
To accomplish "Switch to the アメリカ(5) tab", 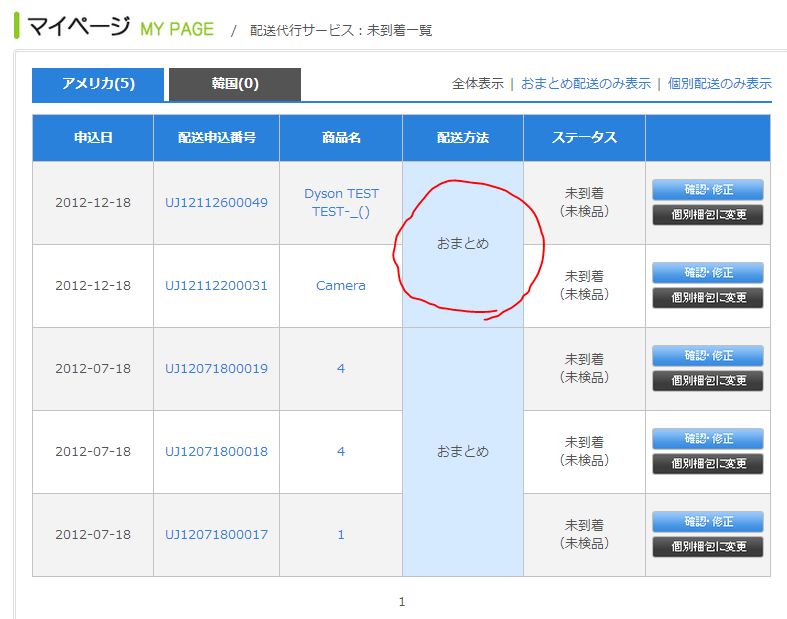I will click(98, 84).
